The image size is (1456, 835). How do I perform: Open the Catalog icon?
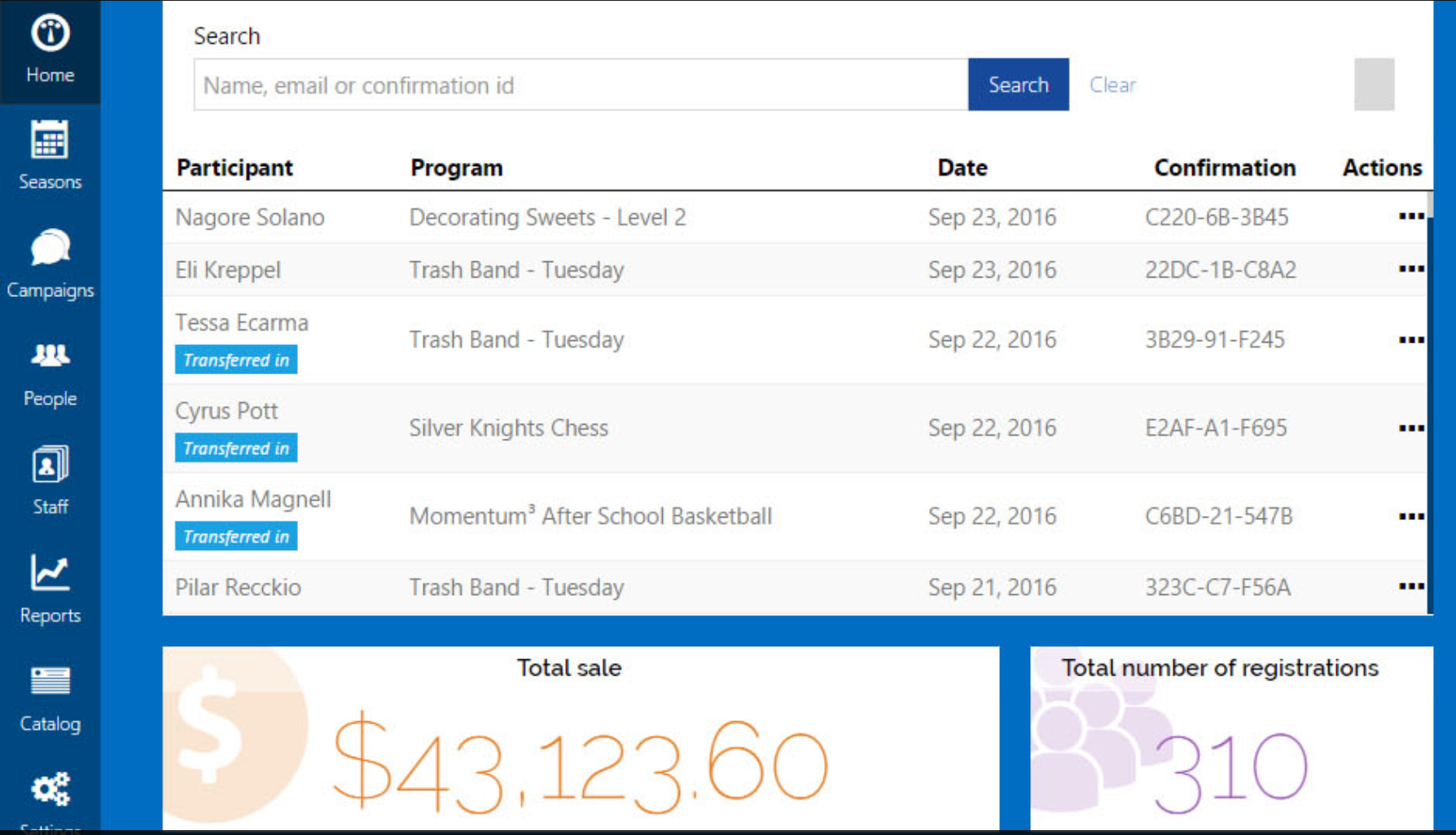click(x=50, y=681)
